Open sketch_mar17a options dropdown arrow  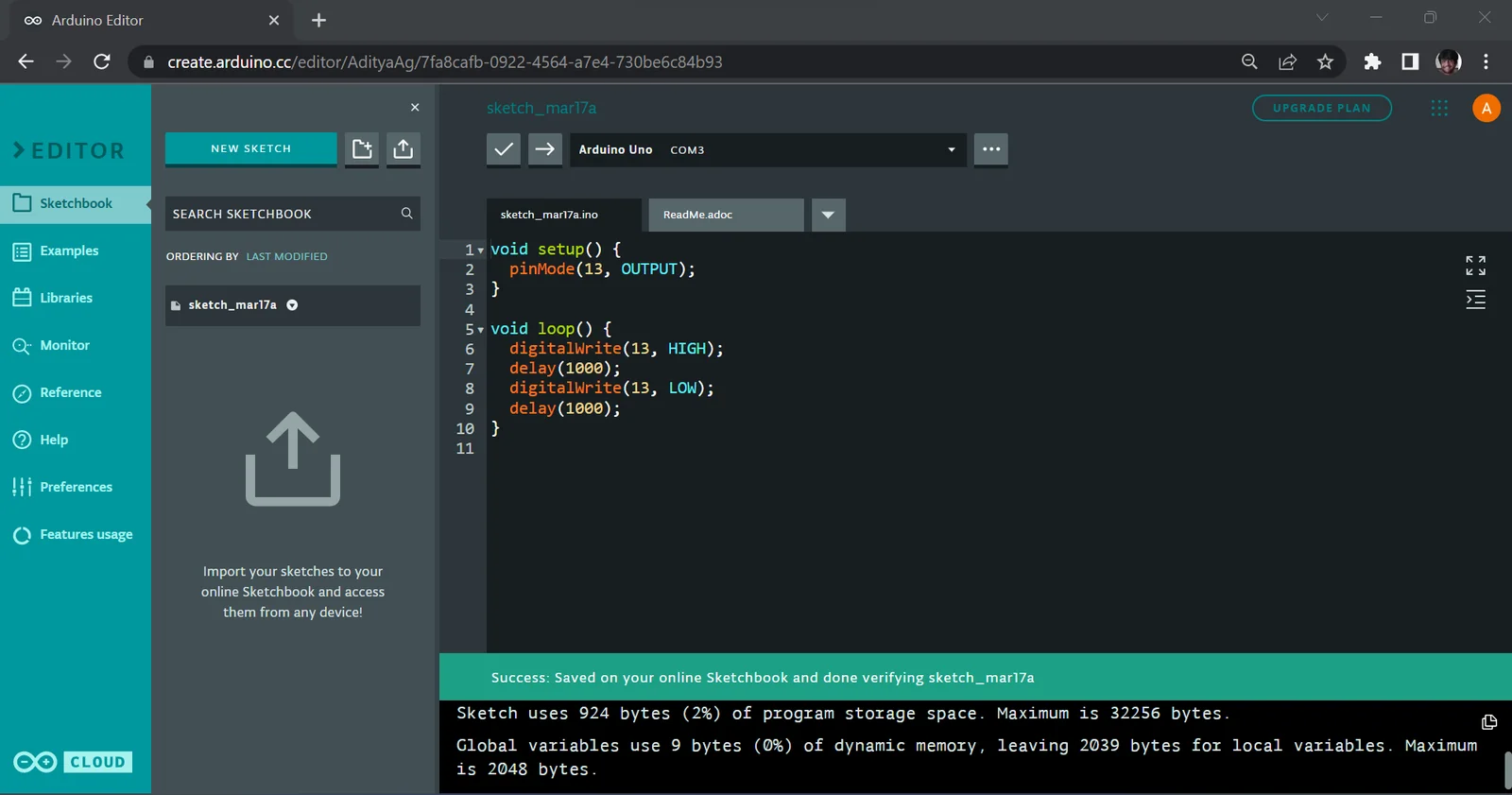(x=292, y=305)
